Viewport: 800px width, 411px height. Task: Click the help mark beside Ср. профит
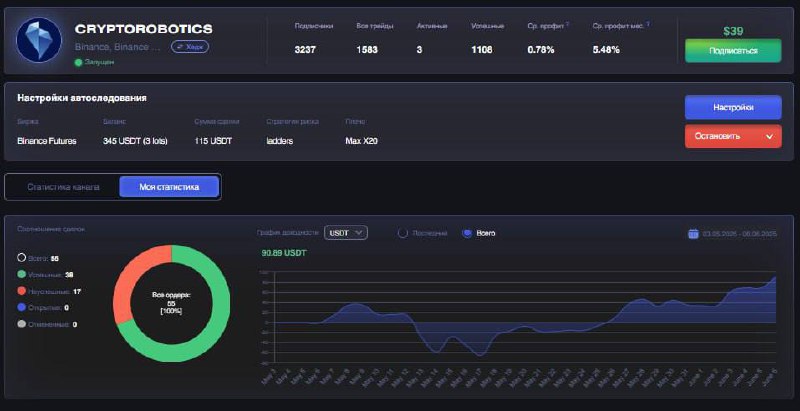567,24
